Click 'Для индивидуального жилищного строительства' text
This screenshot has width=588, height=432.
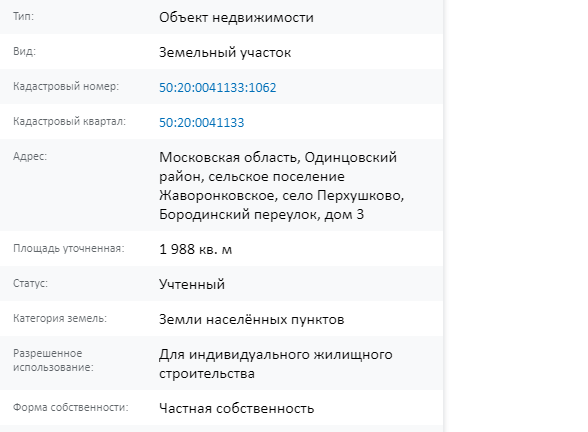point(276,364)
